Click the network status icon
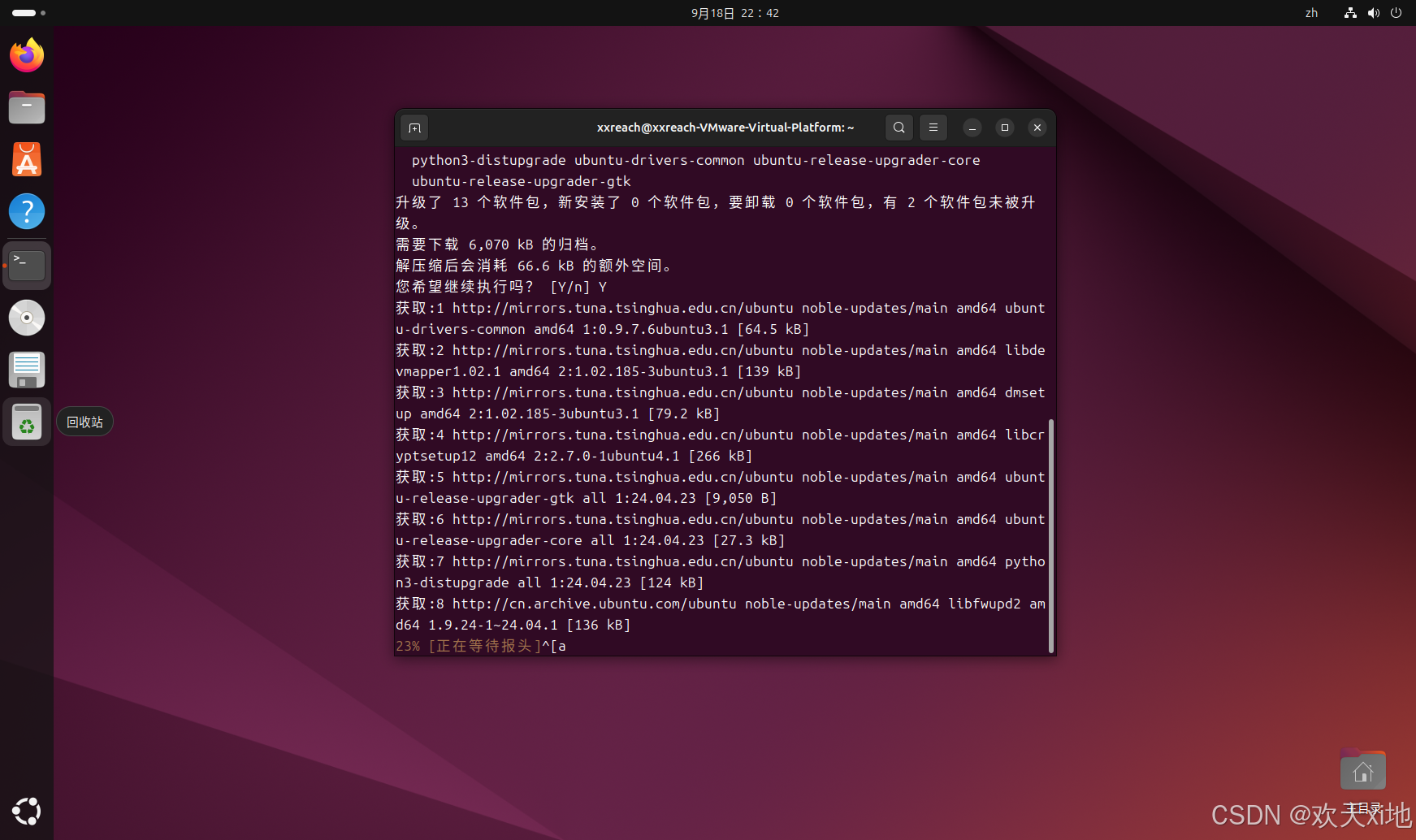Viewport: 1416px width, 840px height. tap(1350, 13)
